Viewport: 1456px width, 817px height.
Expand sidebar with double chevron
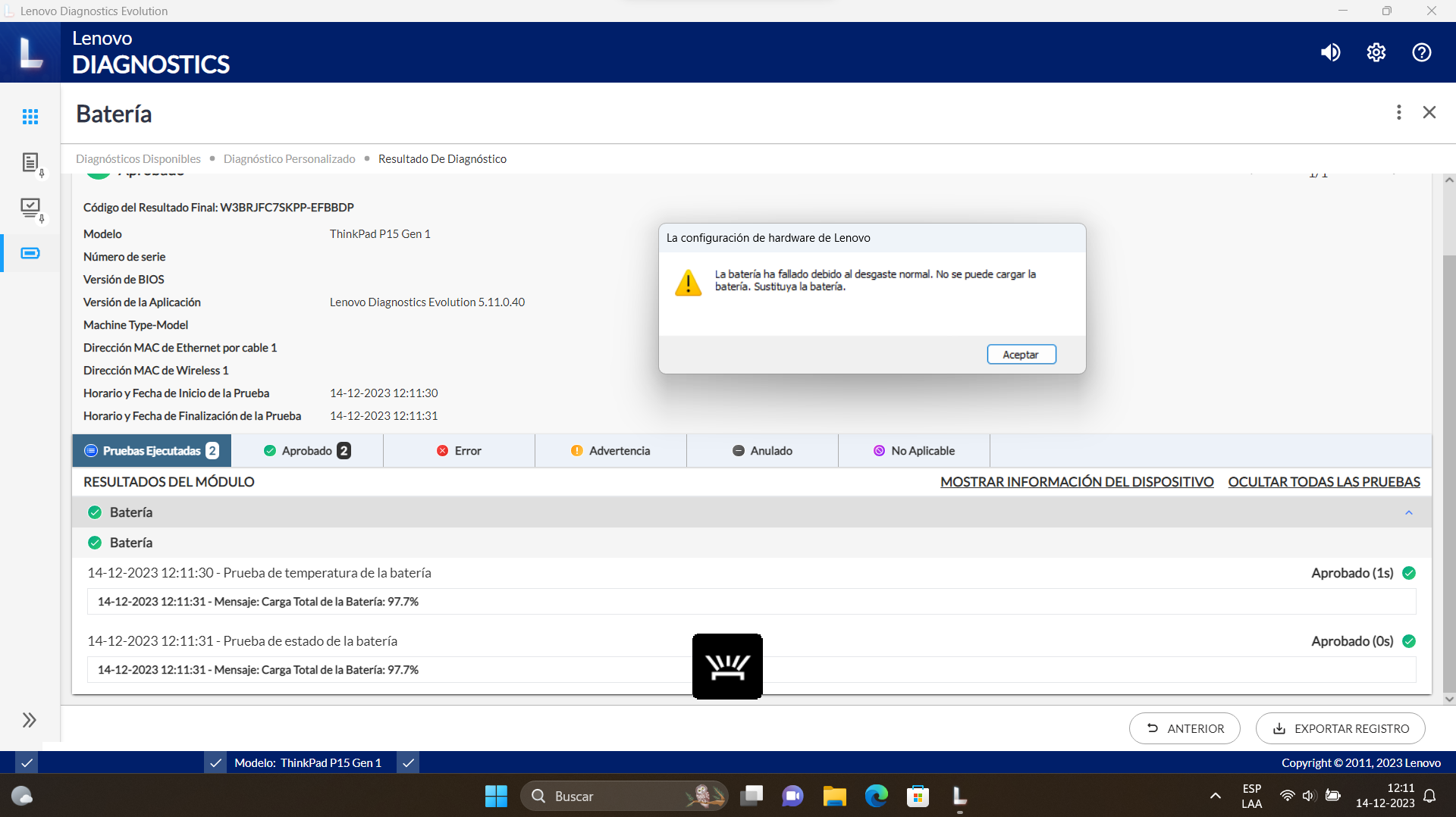pyautogui.click(x=30, y=720)
